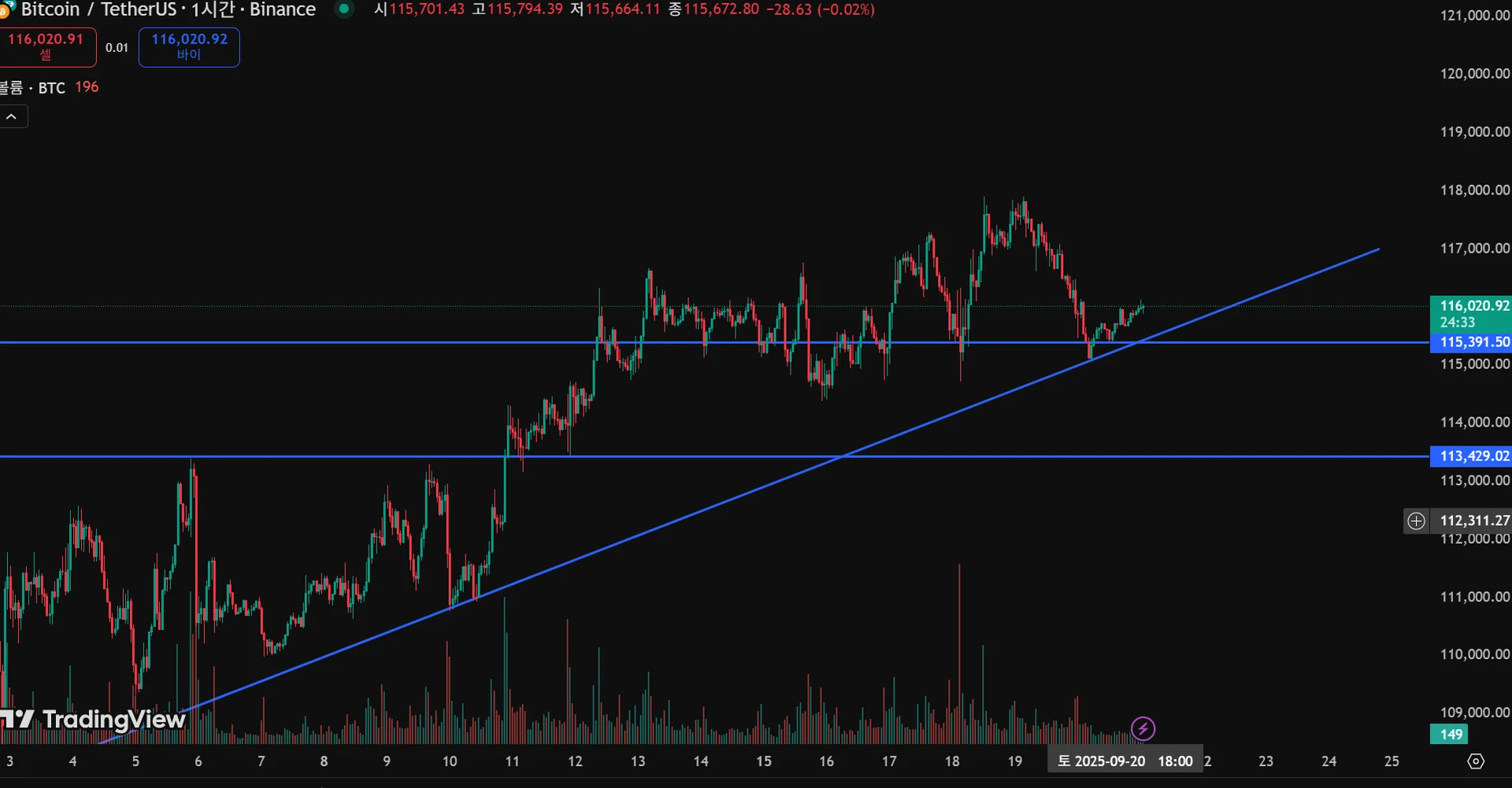Click the purple lightning event marker
The height and width of the screenshot is (788, 1512).
(x=1143, y=729)
